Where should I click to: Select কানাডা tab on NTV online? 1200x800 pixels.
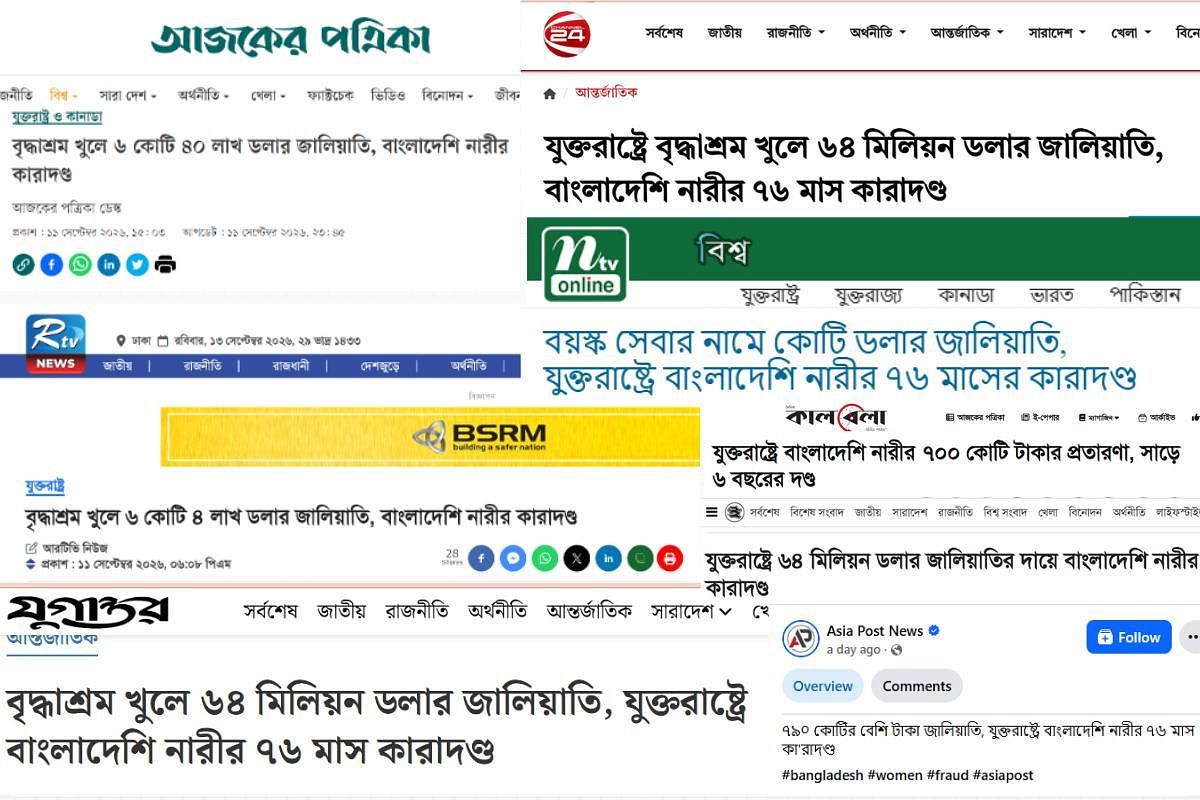[x=965, y=295]
